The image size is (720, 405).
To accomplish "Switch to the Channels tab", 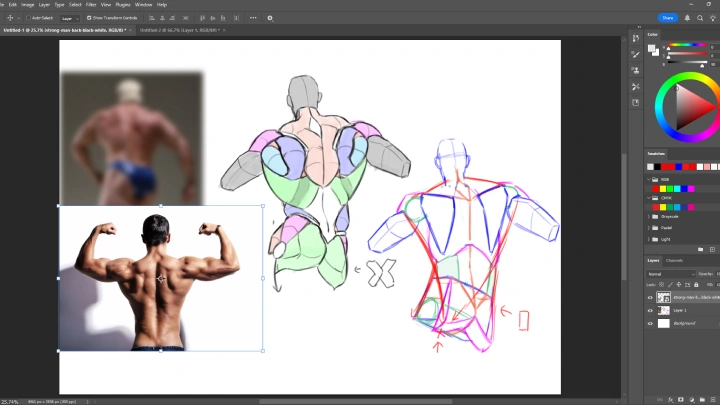I will click(674, 260).
